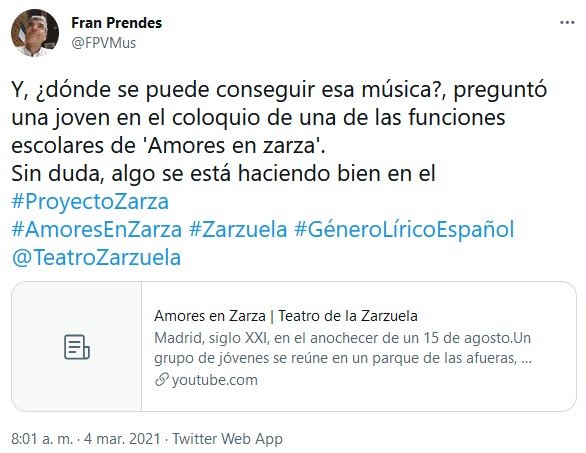Click Fran Prendes profile avatar photo
Screen dimensions: 586x453
tap(35, 33)
